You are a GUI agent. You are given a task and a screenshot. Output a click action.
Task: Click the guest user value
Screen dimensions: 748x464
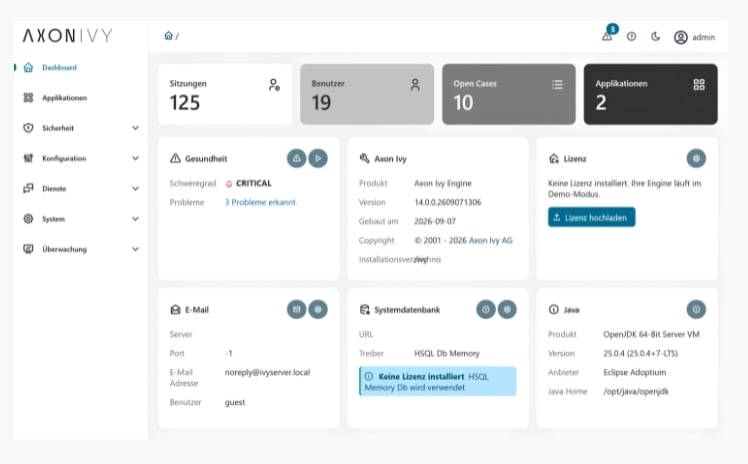[x=235, y=402]
